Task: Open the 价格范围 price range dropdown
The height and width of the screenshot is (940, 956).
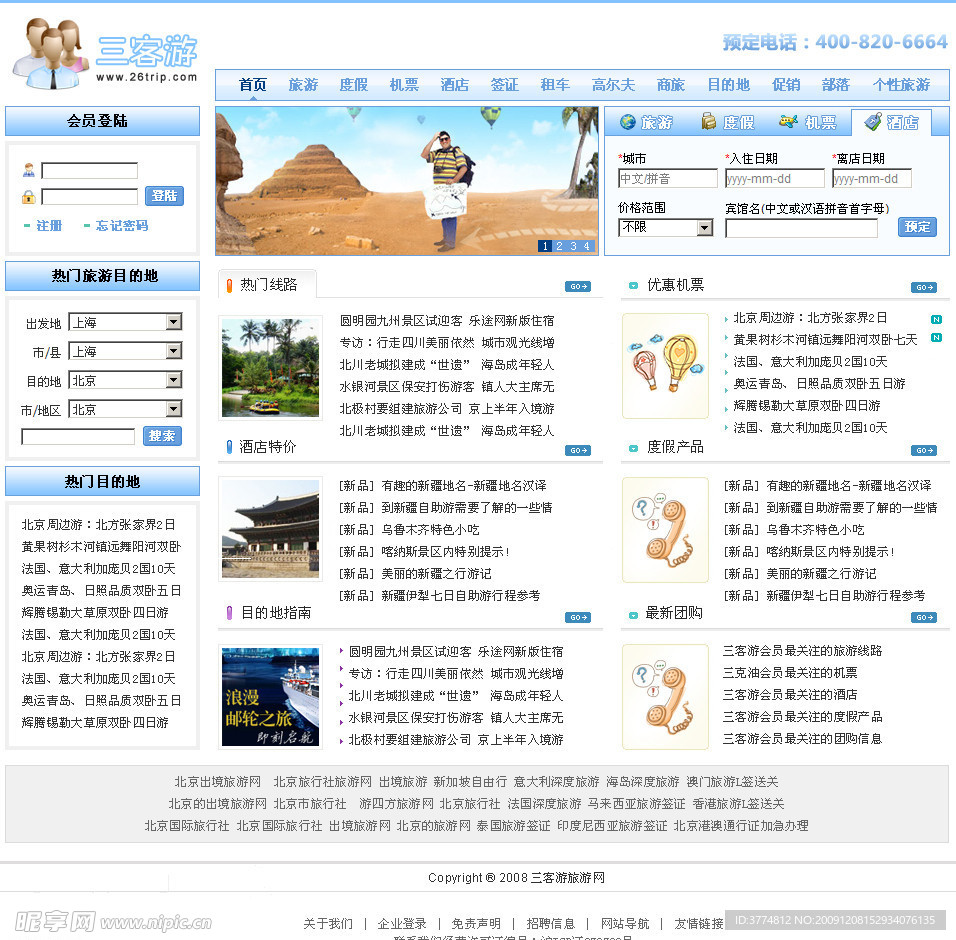Action: click(666, 228)
